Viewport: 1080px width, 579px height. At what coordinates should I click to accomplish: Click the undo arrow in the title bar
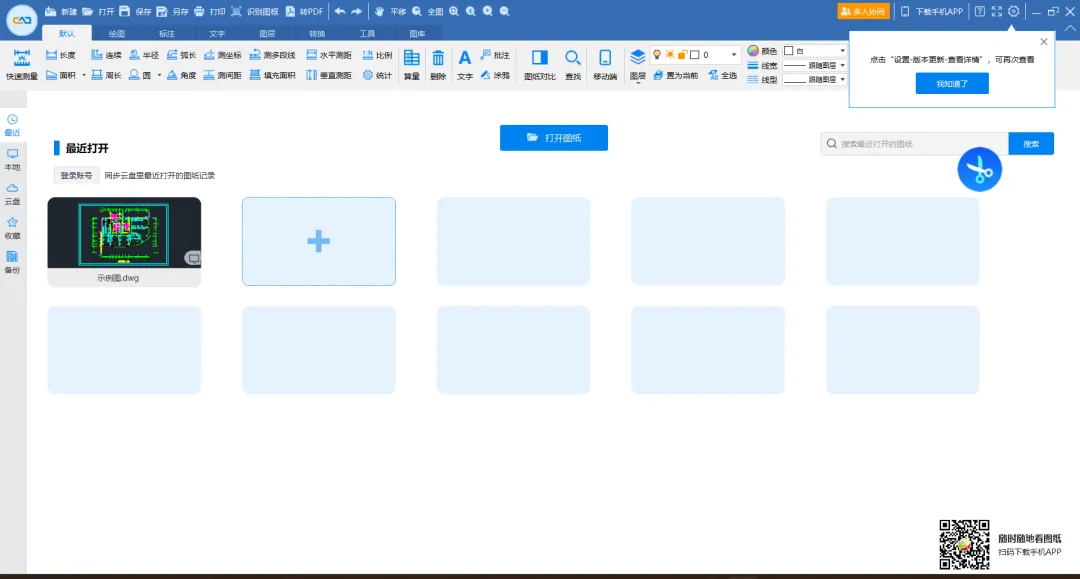tap(340, 12)
